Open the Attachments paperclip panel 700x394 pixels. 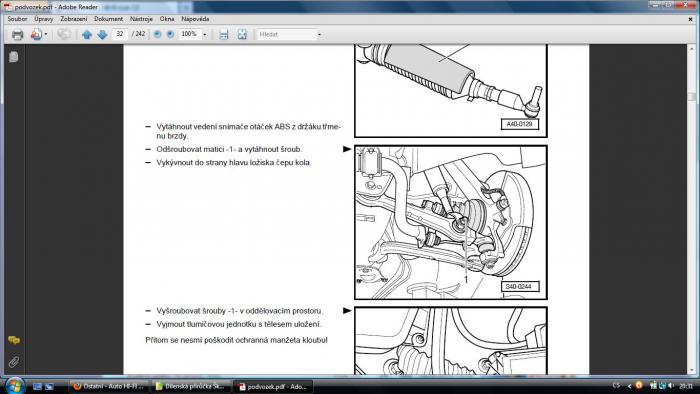tap(14, 361)
